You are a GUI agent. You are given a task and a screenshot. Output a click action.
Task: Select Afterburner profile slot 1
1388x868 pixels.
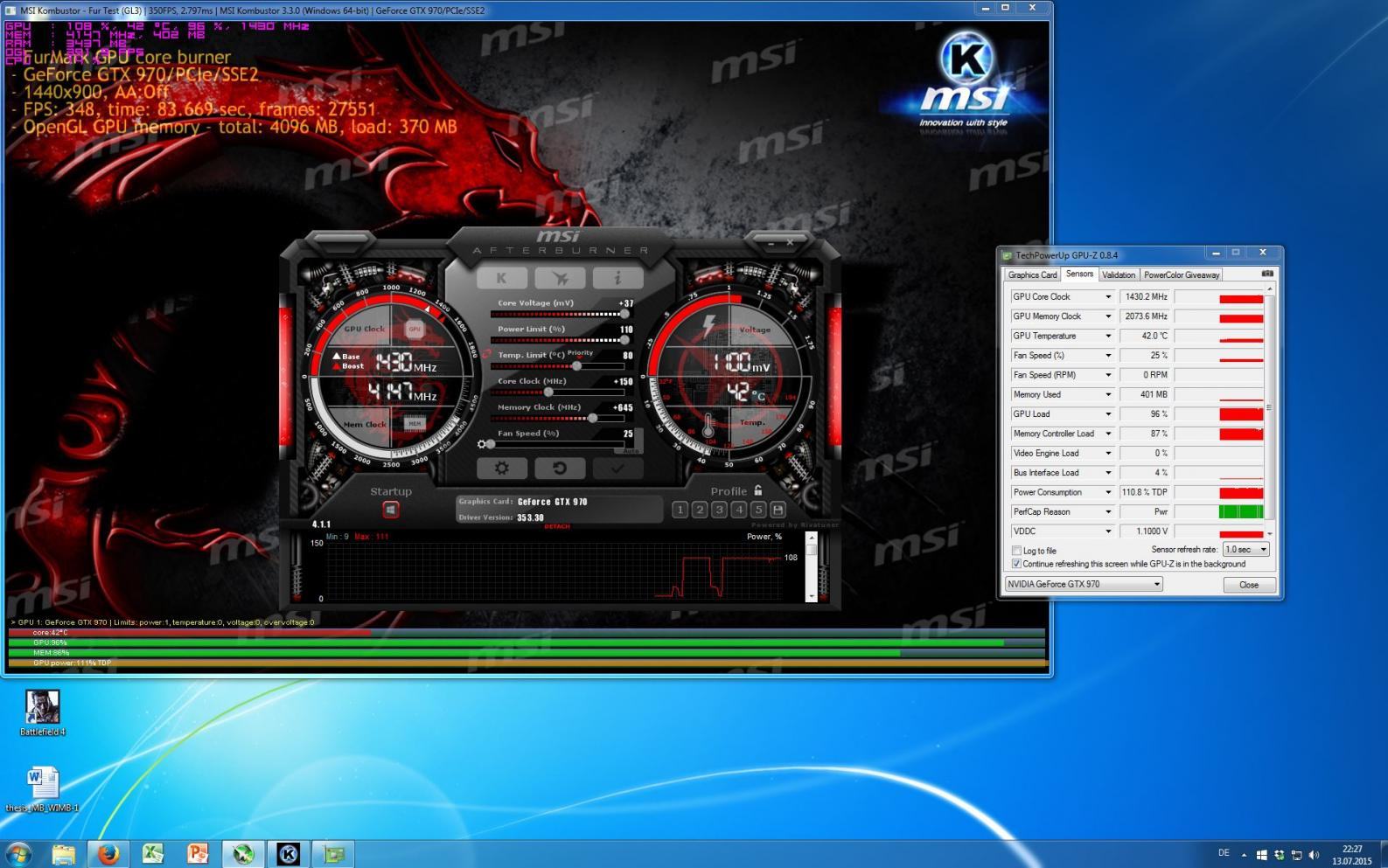tap(680, 510)
